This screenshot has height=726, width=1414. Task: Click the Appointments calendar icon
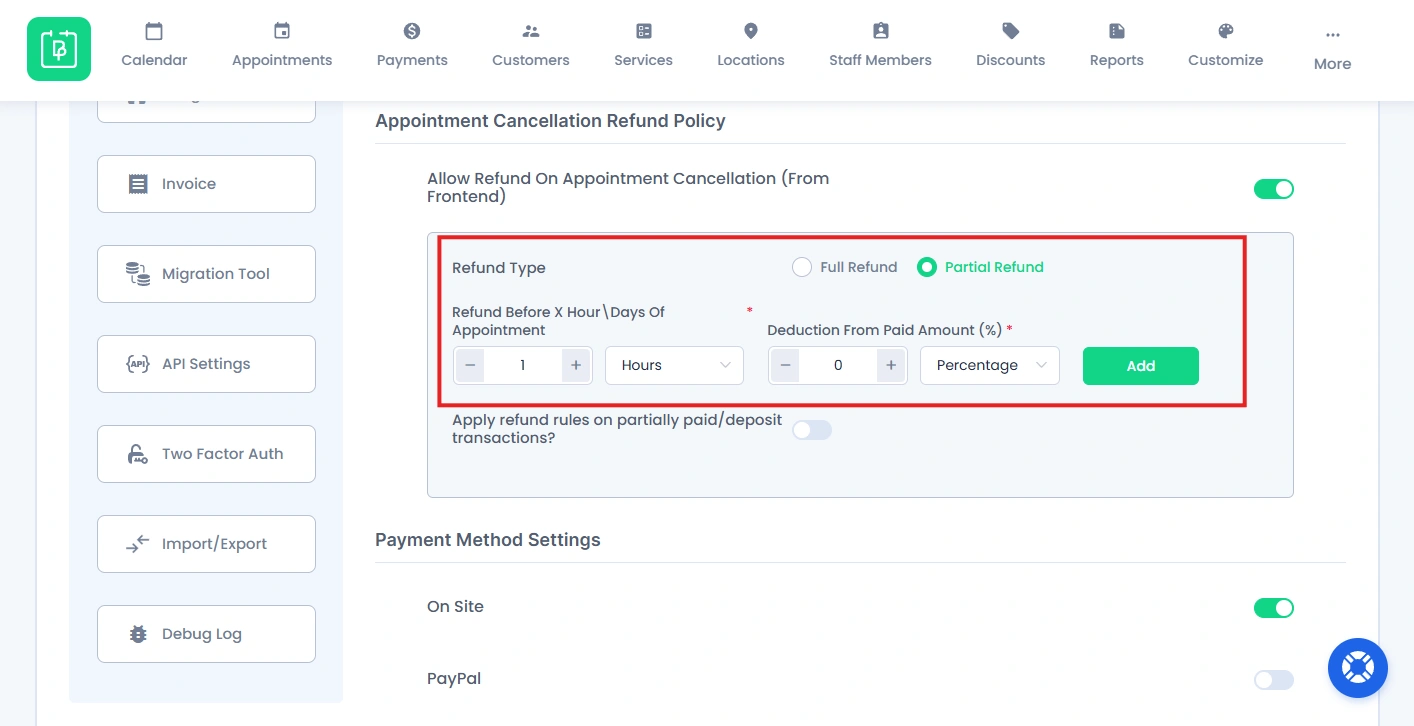coord(282,31)
